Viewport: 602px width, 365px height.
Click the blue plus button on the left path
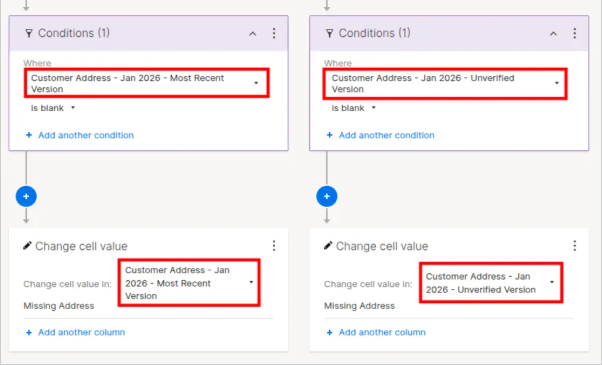click(26, 197)
